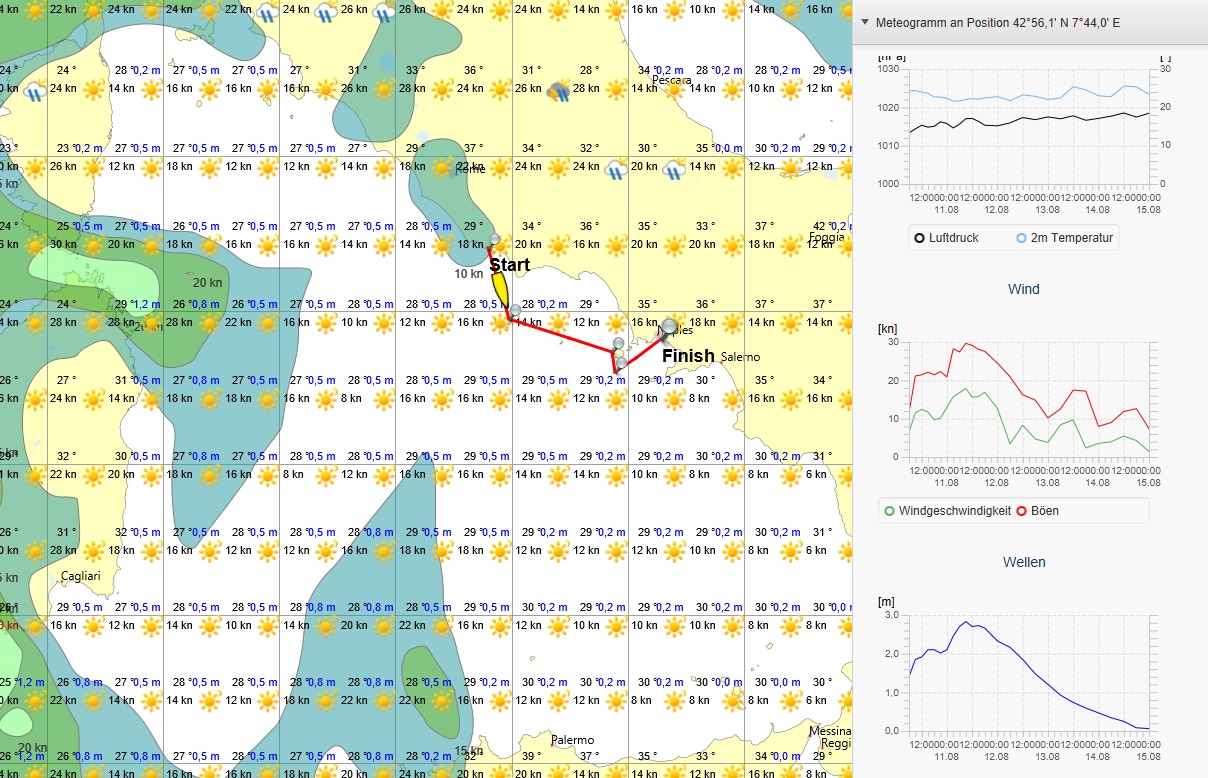Click the waypoint pin just below the boat
The height and width of the screenshot is (778, 1208).
coord(514,311)
